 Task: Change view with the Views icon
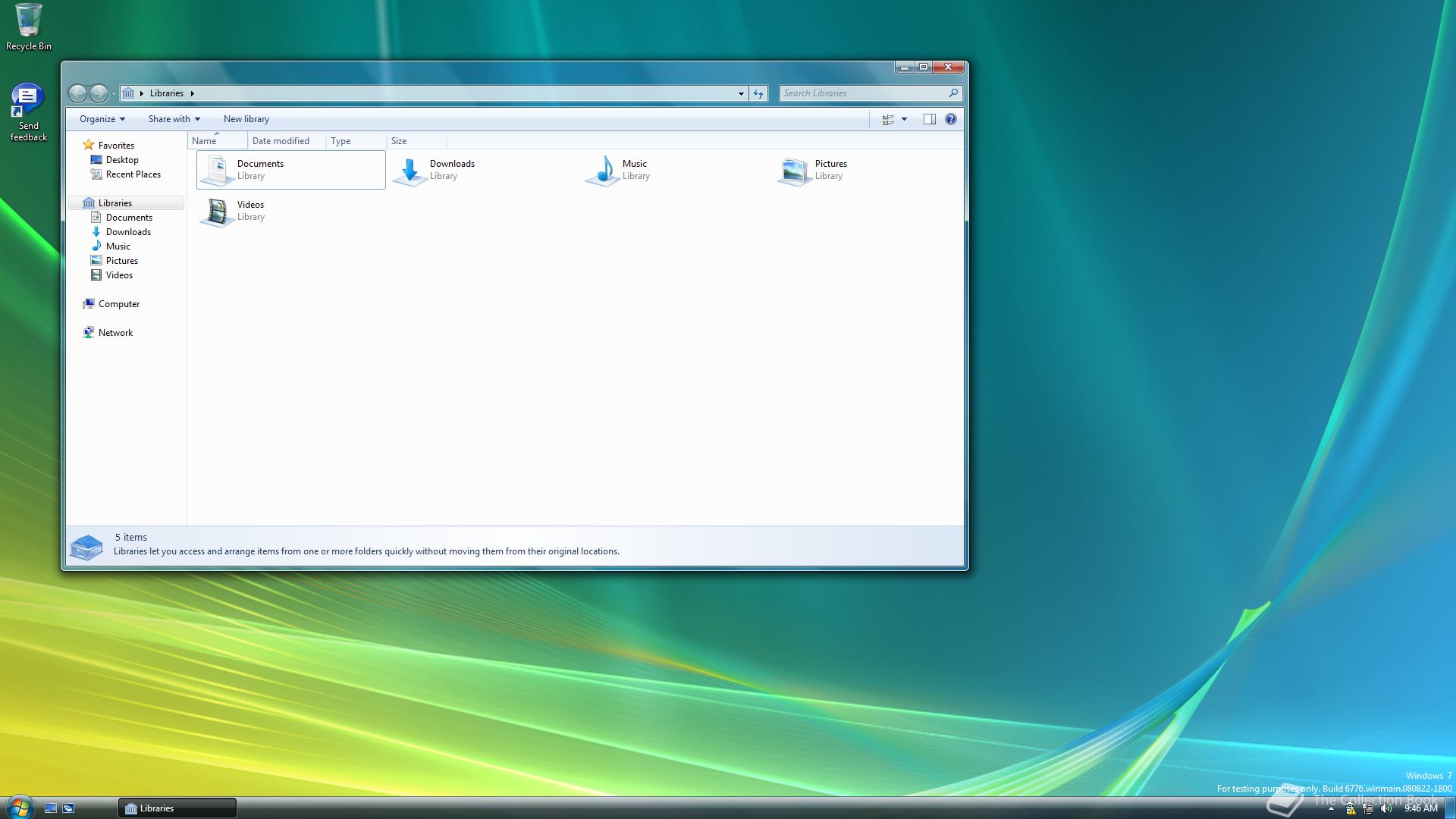(888, 119)
